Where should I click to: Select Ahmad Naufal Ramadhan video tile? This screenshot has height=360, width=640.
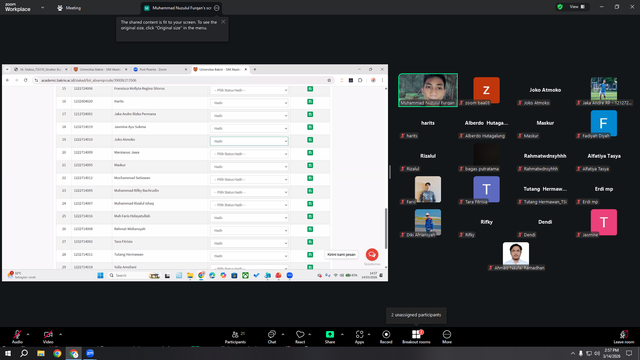[516, 256]
